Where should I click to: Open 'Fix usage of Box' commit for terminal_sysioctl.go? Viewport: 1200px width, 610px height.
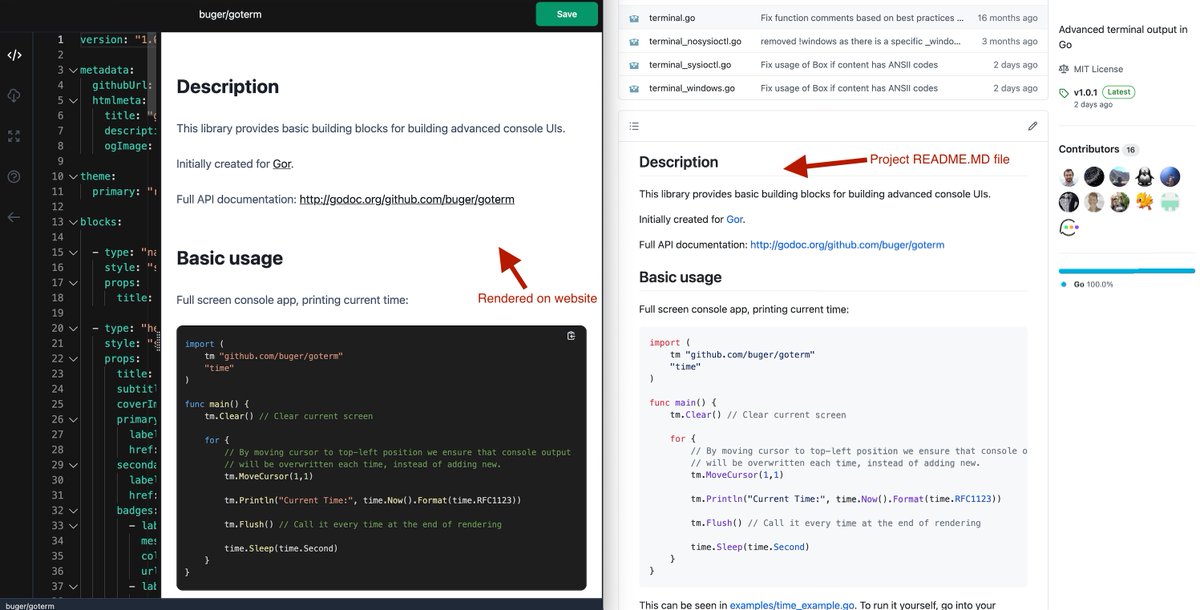click(849, 65)
